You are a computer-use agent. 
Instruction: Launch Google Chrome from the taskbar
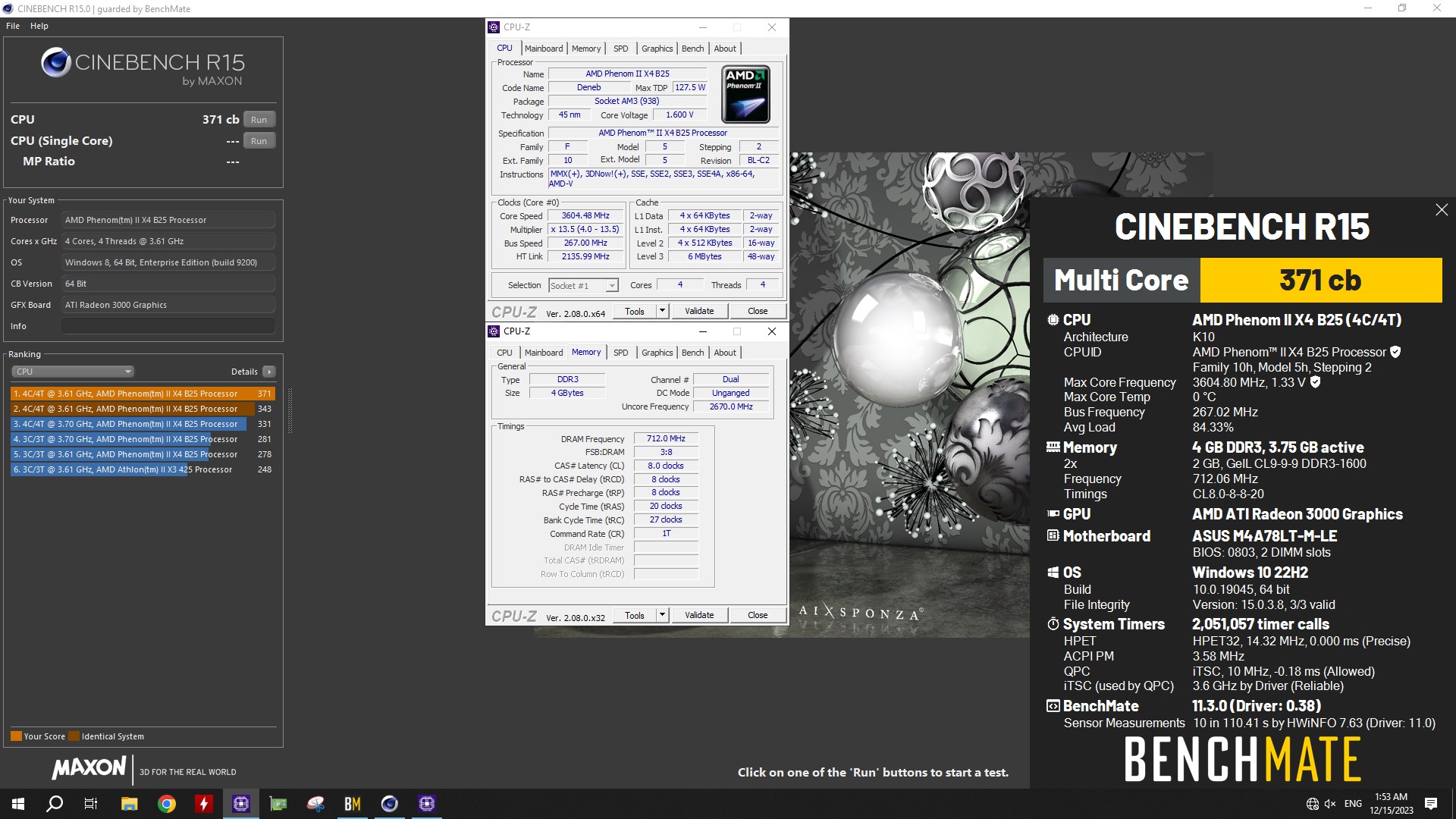[x=166, y=804]
